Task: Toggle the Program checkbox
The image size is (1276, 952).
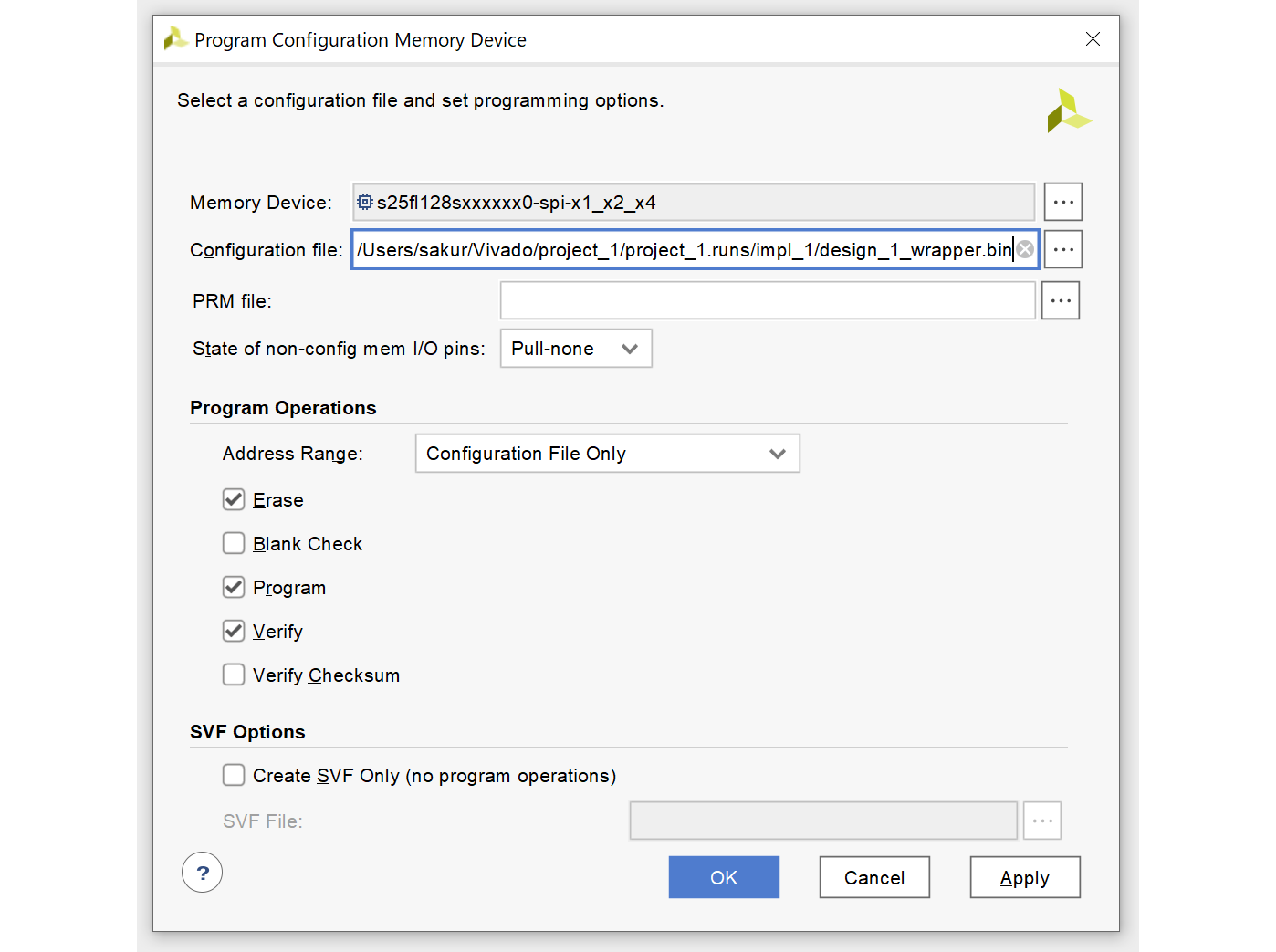Action: click(234, 587)
